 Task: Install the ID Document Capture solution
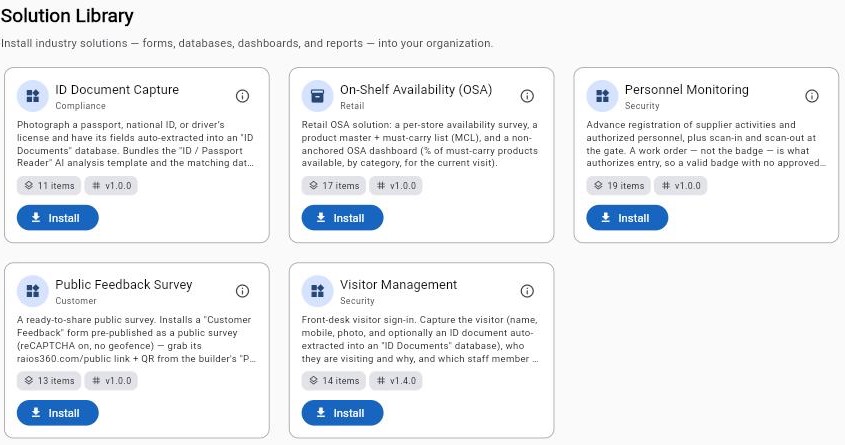(58, 218)
